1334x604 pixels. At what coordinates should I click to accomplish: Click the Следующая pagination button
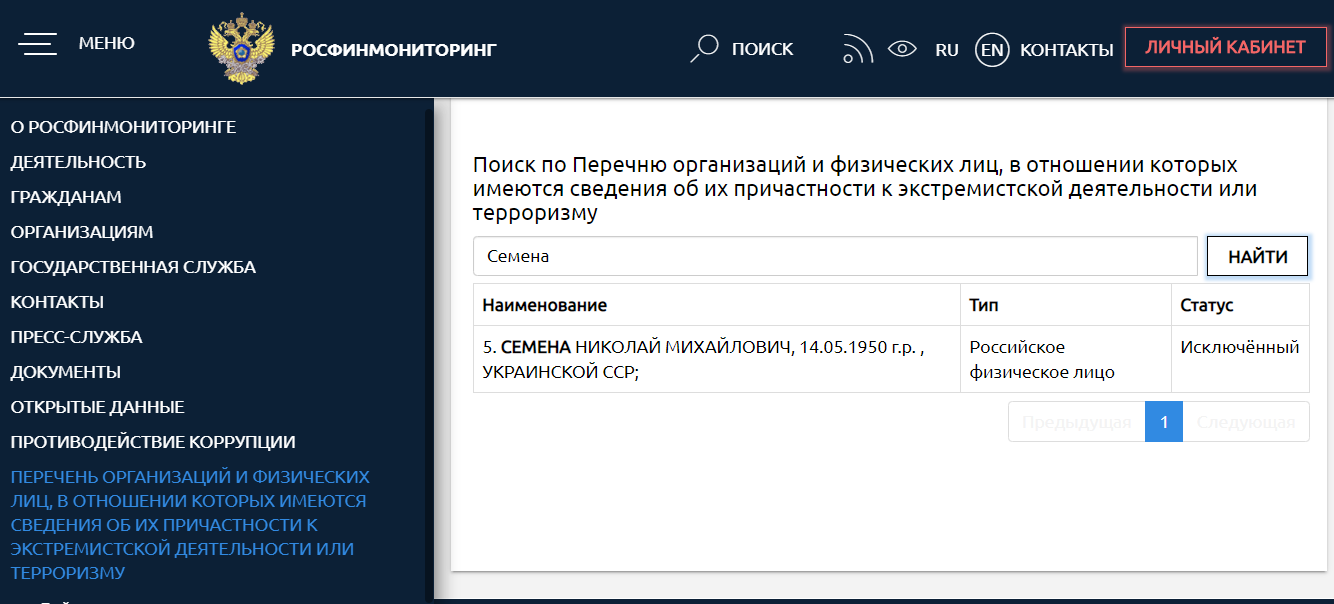click(1245, 421)
